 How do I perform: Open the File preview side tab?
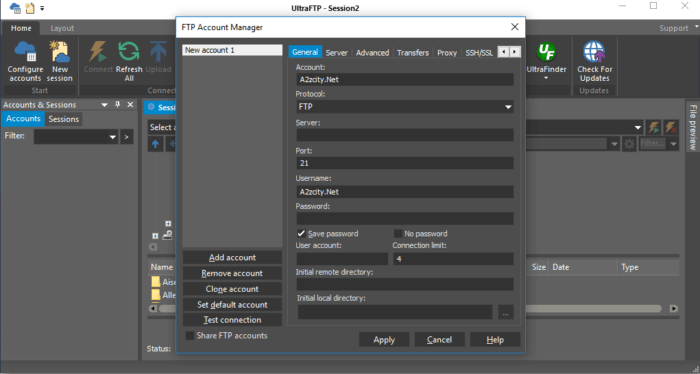click(692, 127)
